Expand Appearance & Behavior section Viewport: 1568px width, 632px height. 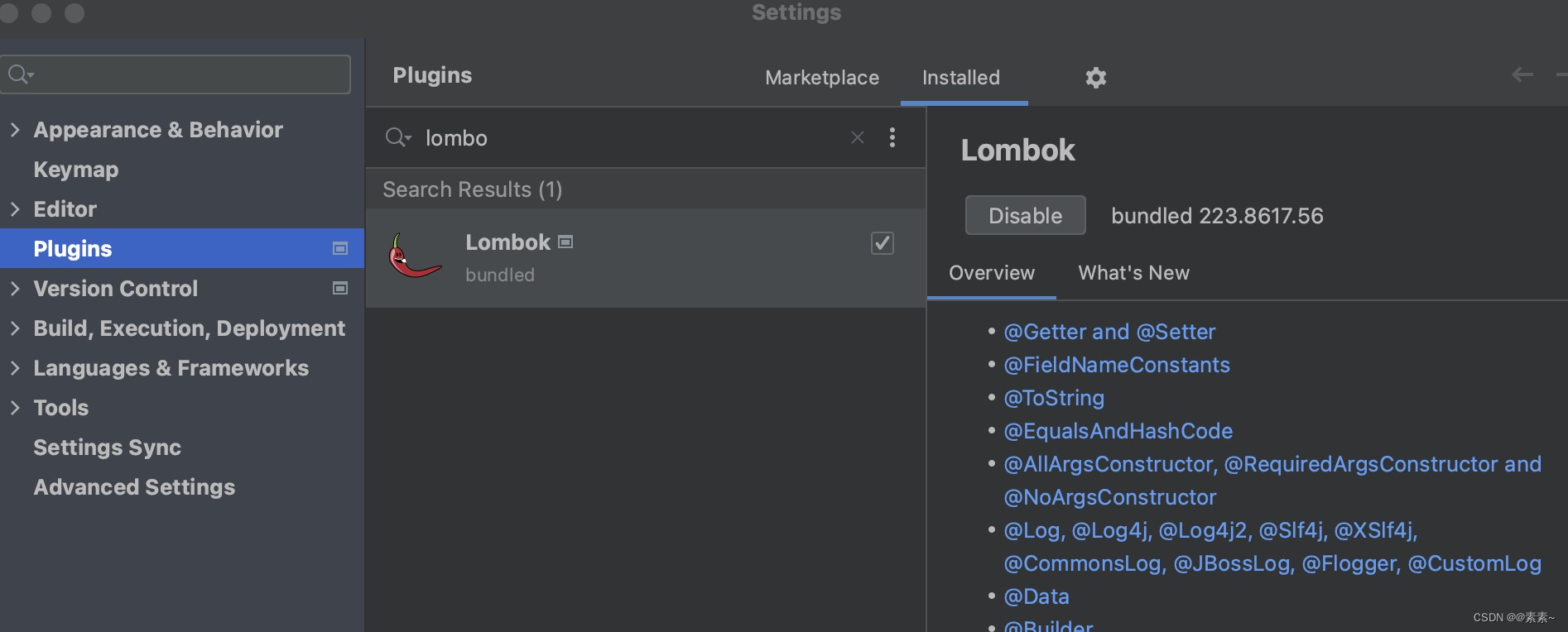[x=15, y=130]
